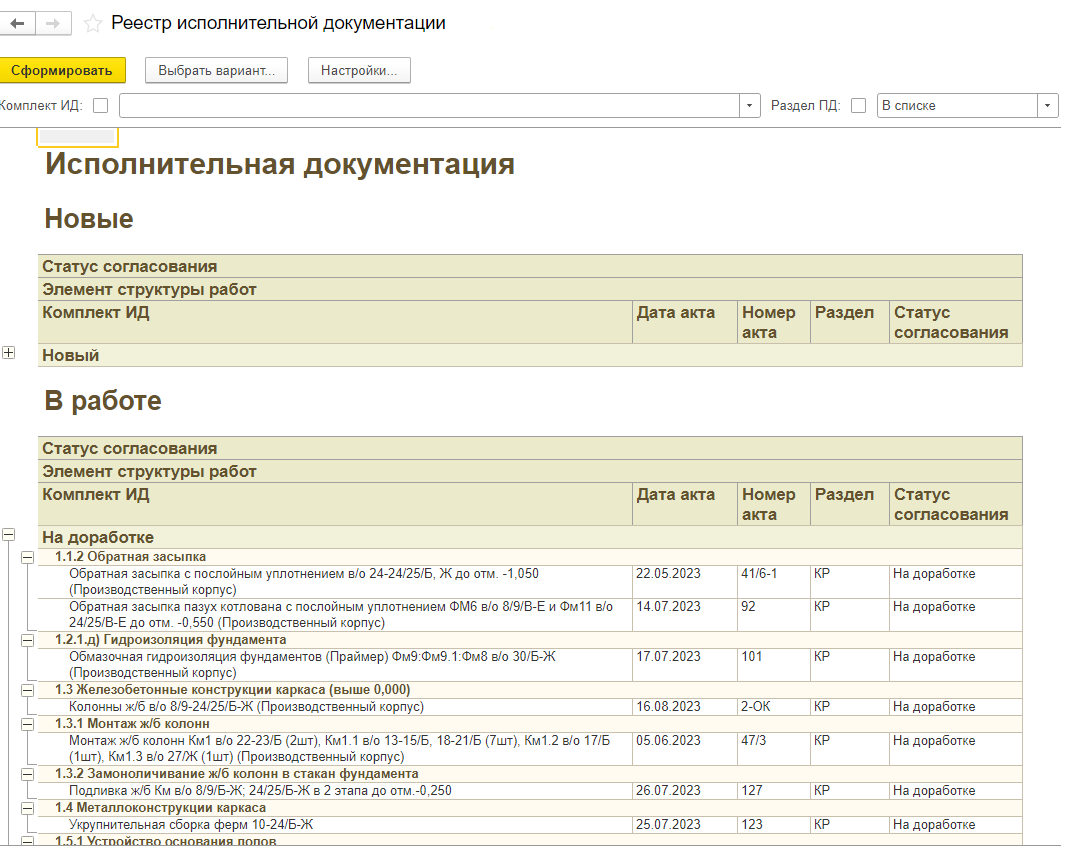This screenshot has height=861, width=1091.
Task: Open the 'В списке' comparison dropdown
Action: tap(1047, 106)
